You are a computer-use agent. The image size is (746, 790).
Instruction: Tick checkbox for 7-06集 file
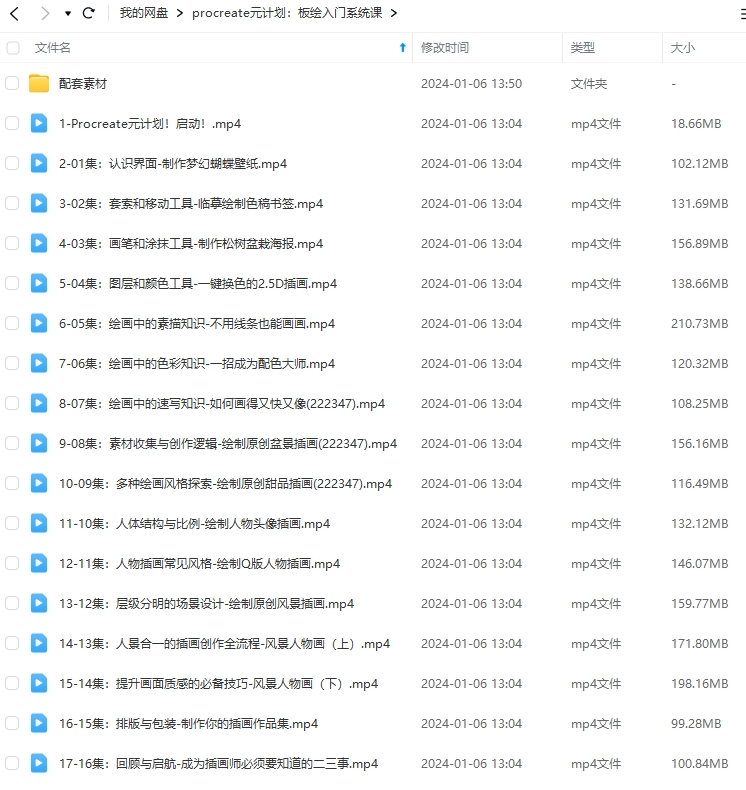click(12, 363)
